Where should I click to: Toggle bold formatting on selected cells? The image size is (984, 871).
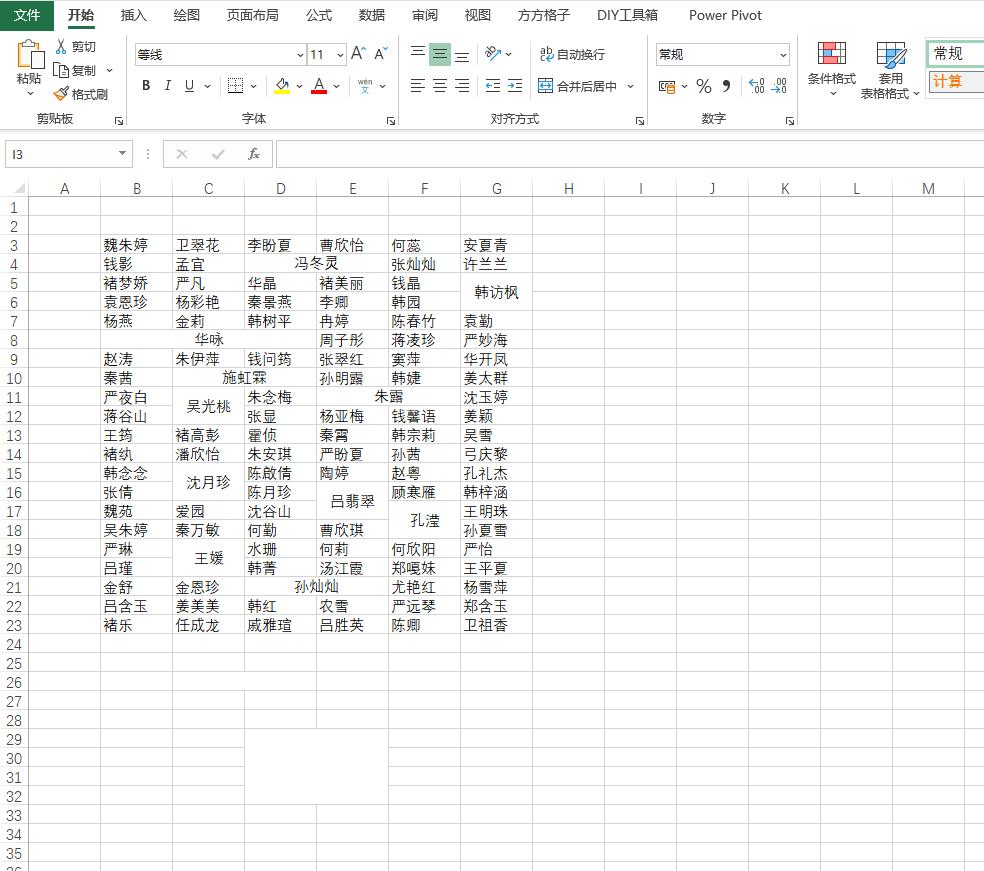(145, 86)
